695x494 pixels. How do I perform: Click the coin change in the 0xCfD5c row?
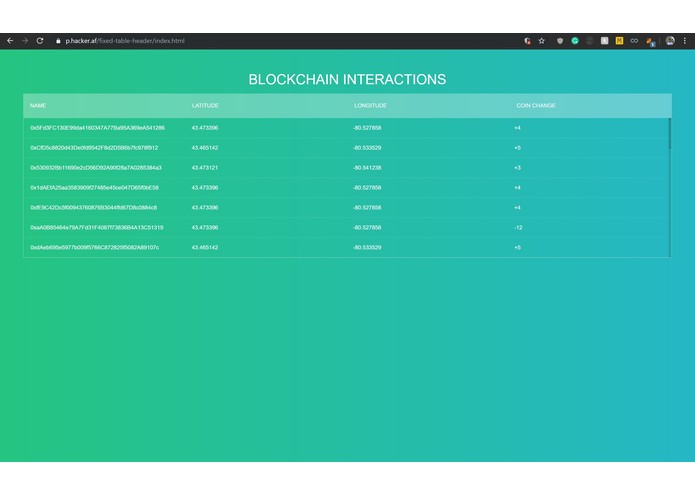pyautogui.click(x=517, y=148)
